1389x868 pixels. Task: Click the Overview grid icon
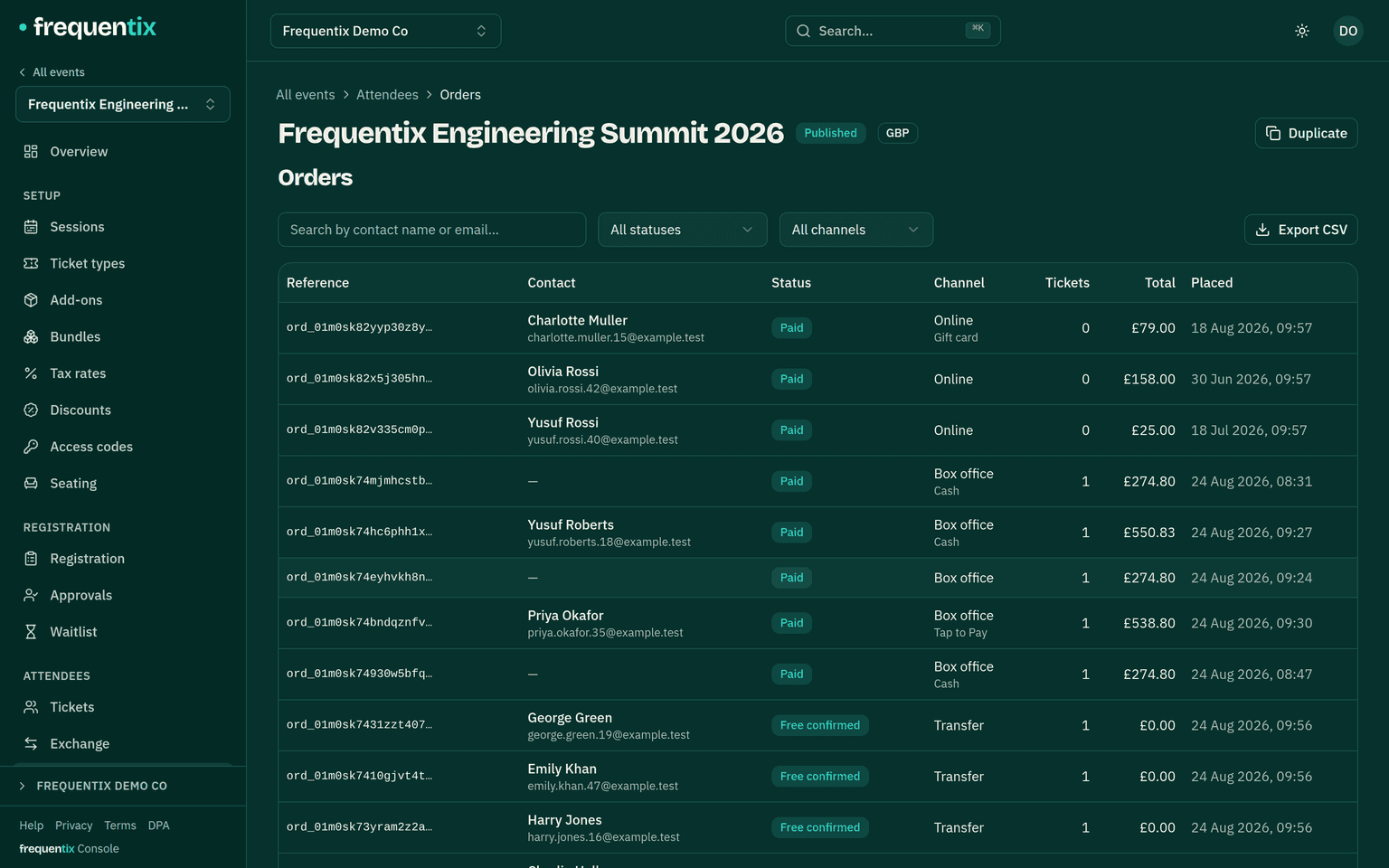point(31,152)
